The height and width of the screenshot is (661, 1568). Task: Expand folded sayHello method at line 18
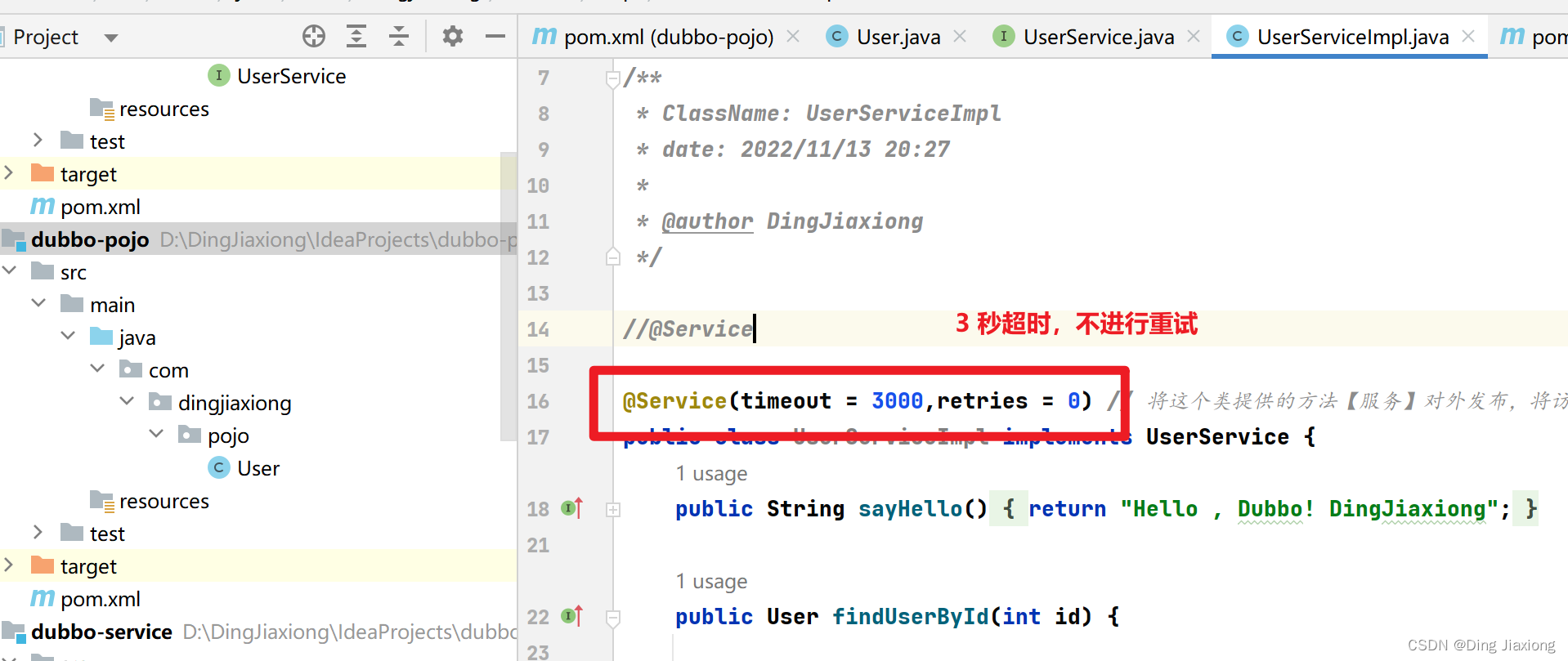click(613, 509)
